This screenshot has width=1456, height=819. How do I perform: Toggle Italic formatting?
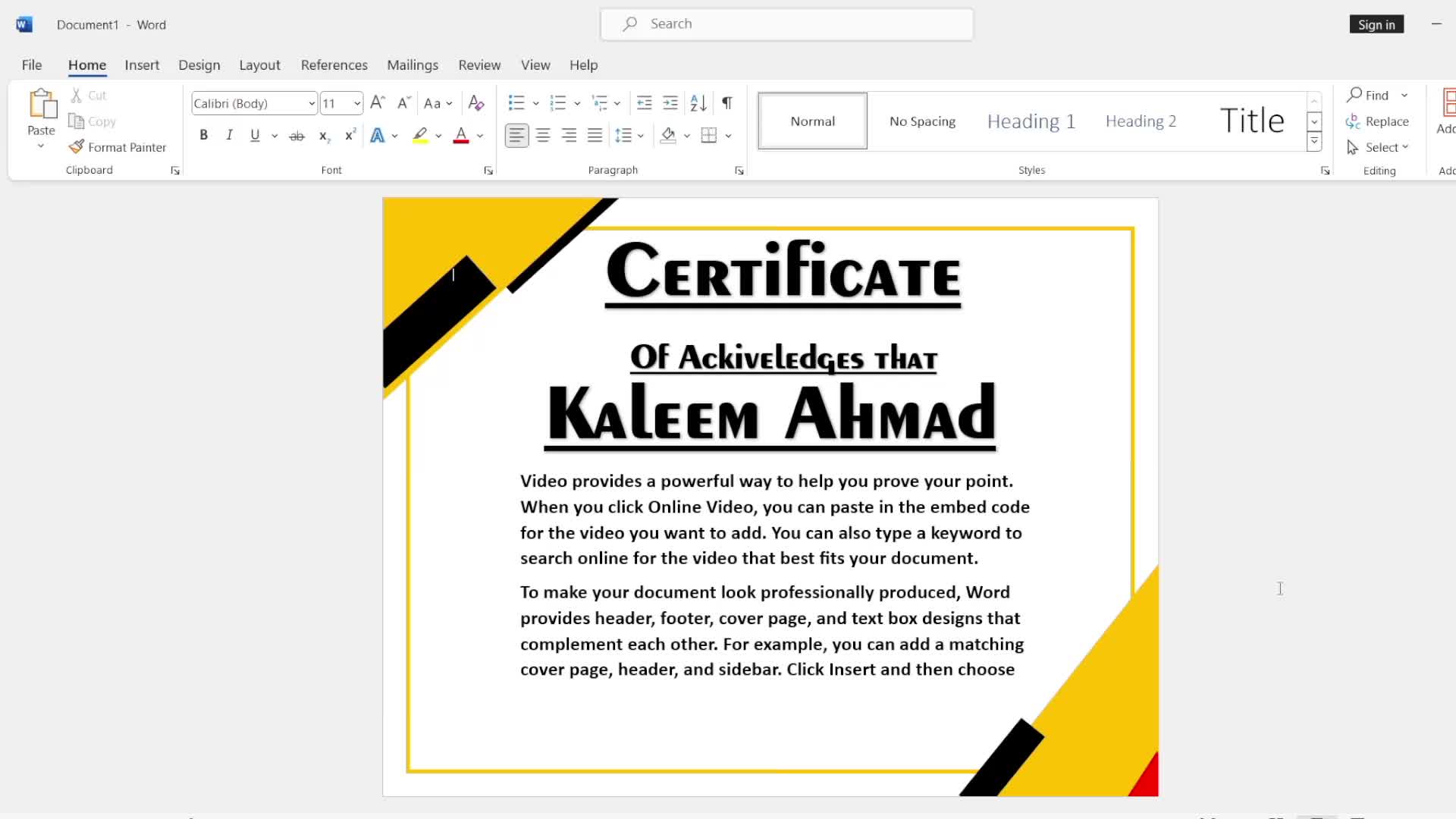(x=229, y=136)
